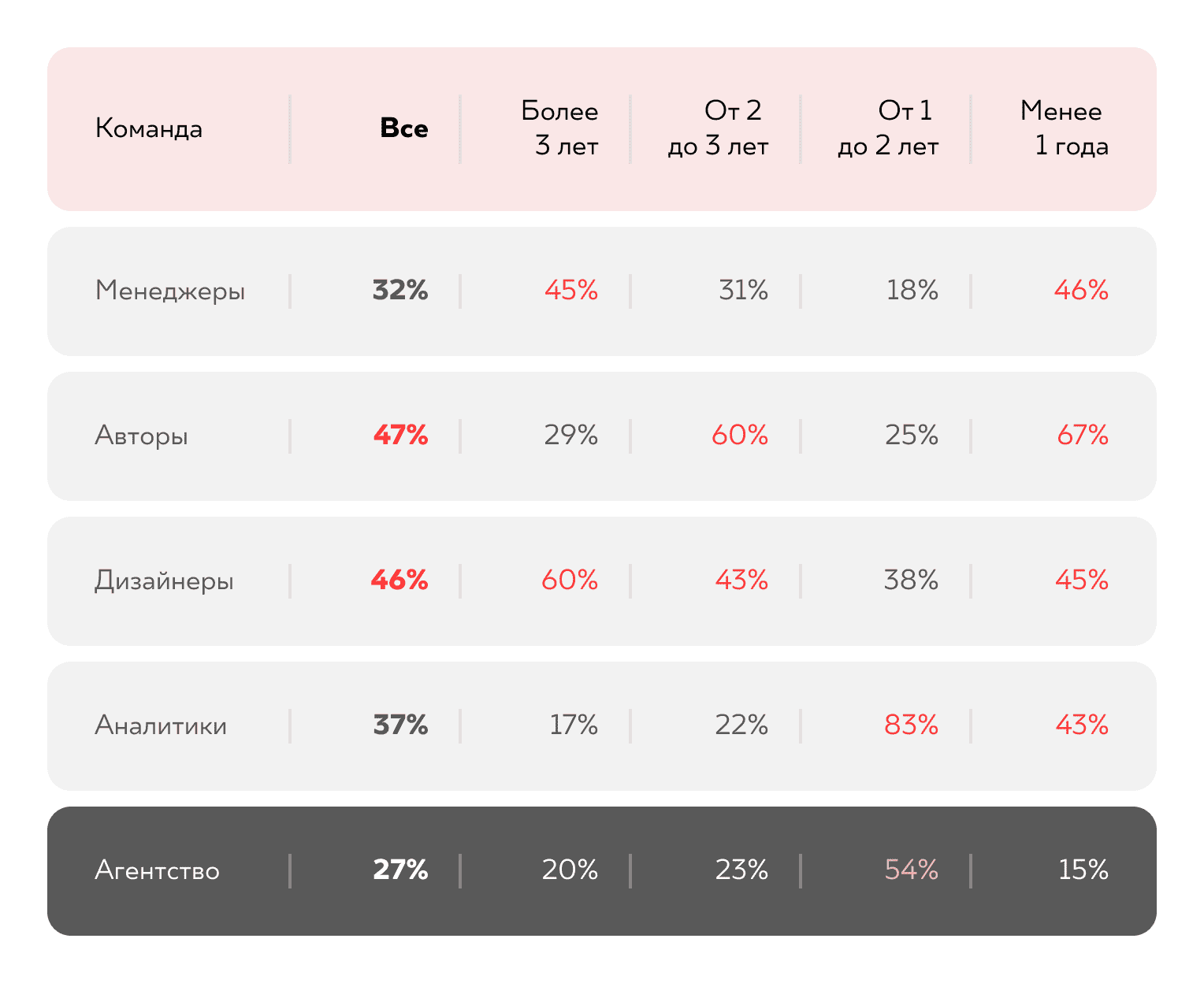
Task: Click the 83% value in Аналитики row
Action: pos(912,725)
